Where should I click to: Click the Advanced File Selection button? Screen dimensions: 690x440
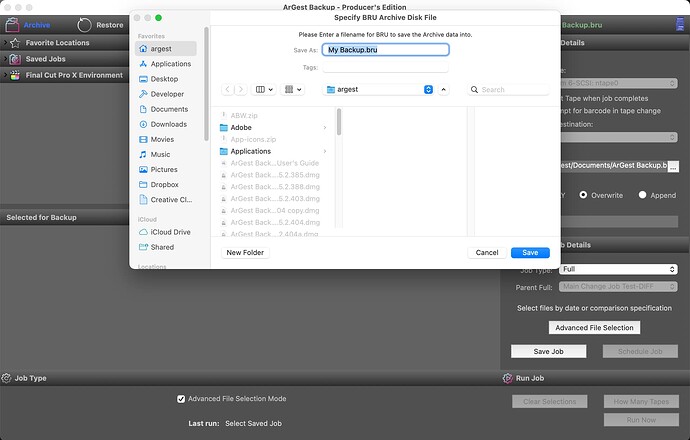pyautogui.click(x=594, y=327)
